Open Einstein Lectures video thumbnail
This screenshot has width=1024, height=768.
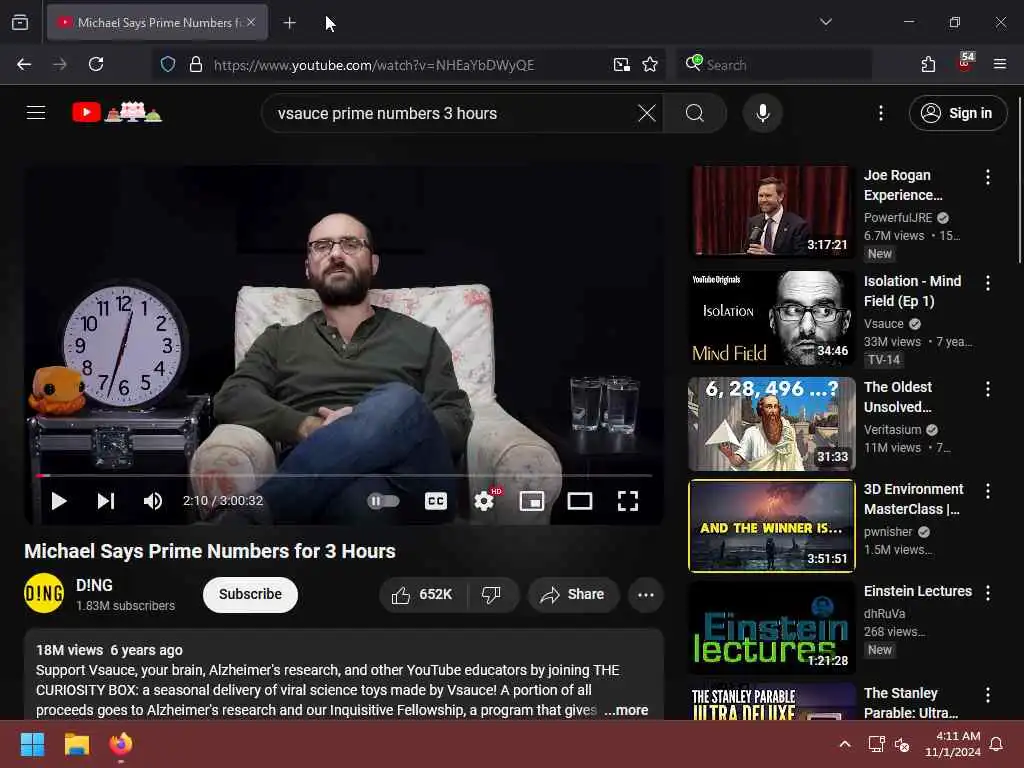click(x=772, y=628)
